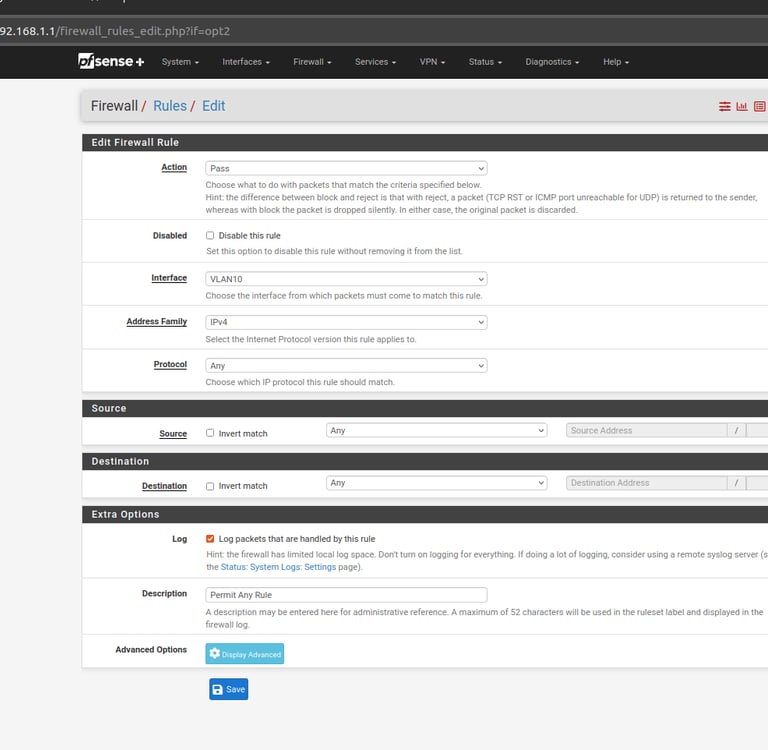Open the Diagnostics menu
Viewport: 768px width, 750px height.
552,62
